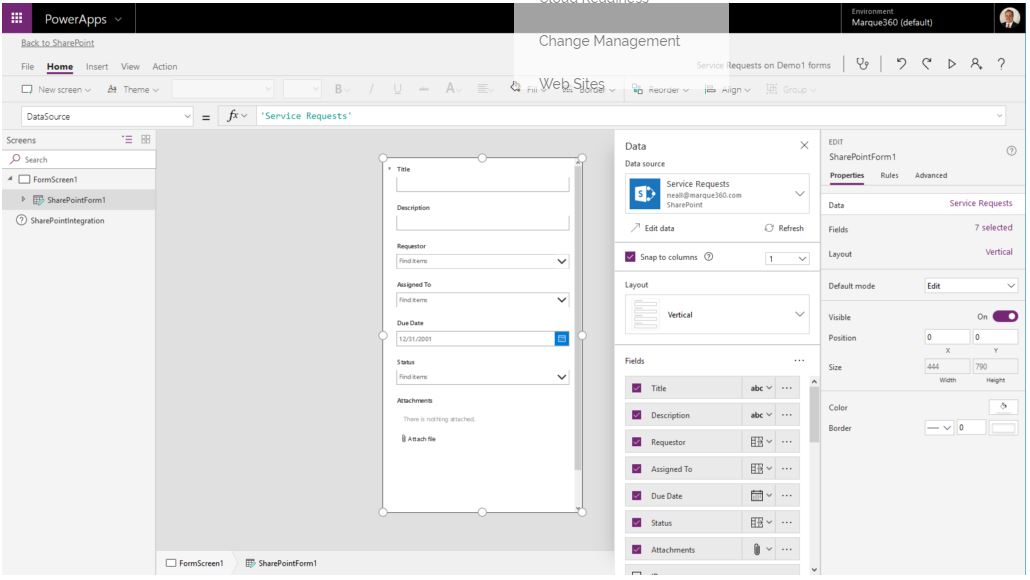1030x580 pixels.
Task: Click the calendar icon on Due Date input
Action: (562, 339)
